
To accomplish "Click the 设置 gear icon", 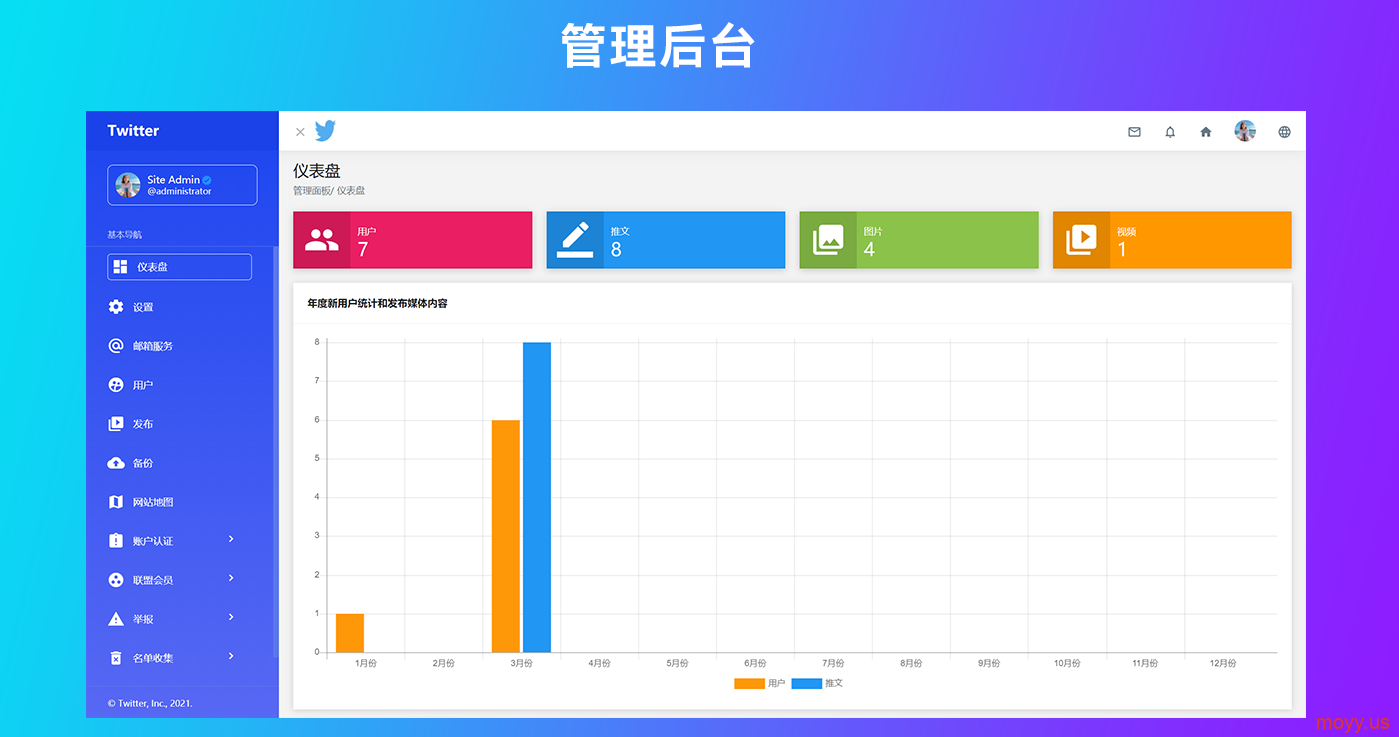I will tap(116, 307).
